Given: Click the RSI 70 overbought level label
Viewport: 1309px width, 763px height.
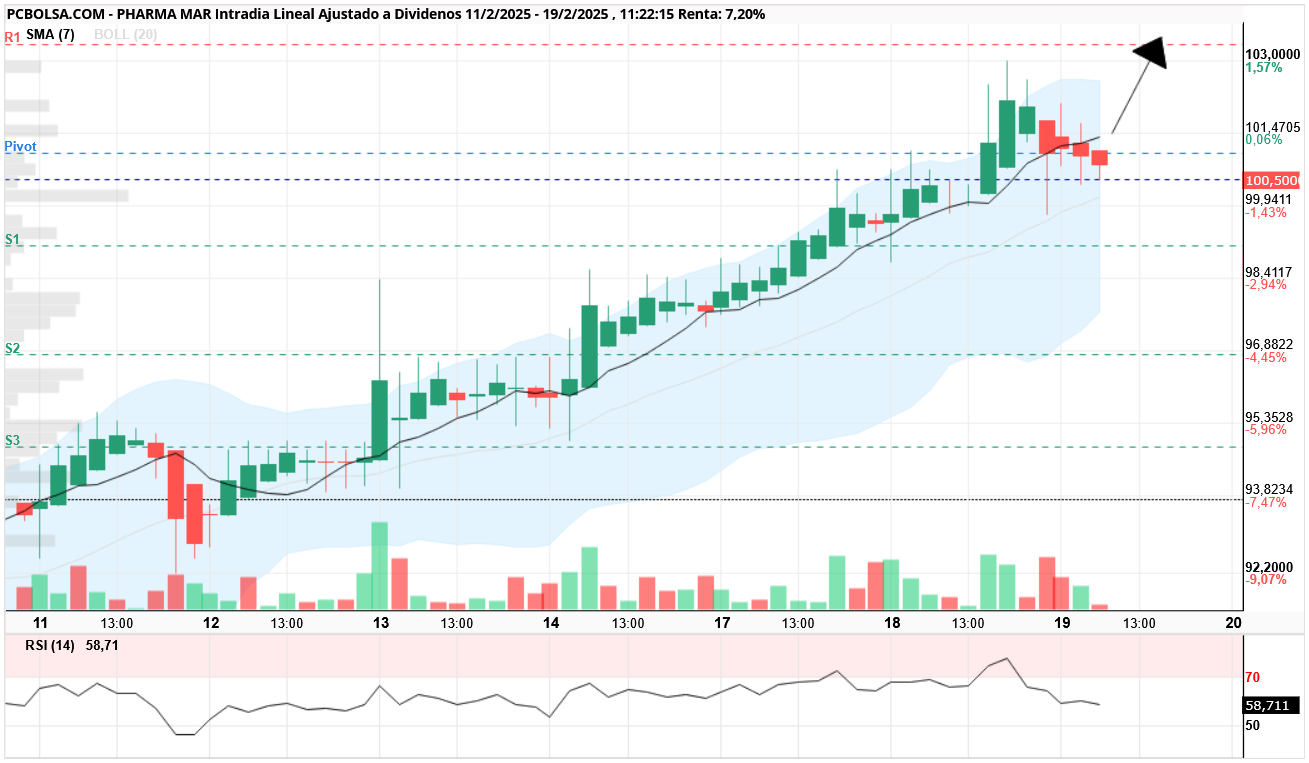Looking at the screenshot, I should pos(1251,677).
